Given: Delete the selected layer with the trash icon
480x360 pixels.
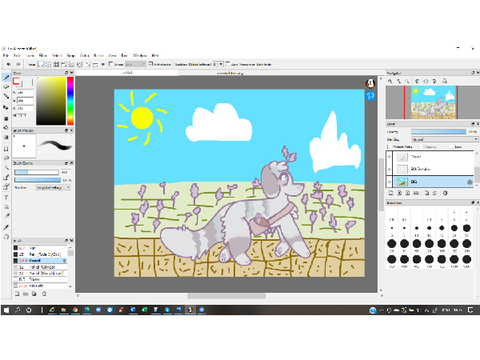Looking at the screenshot, I should 445,193.
